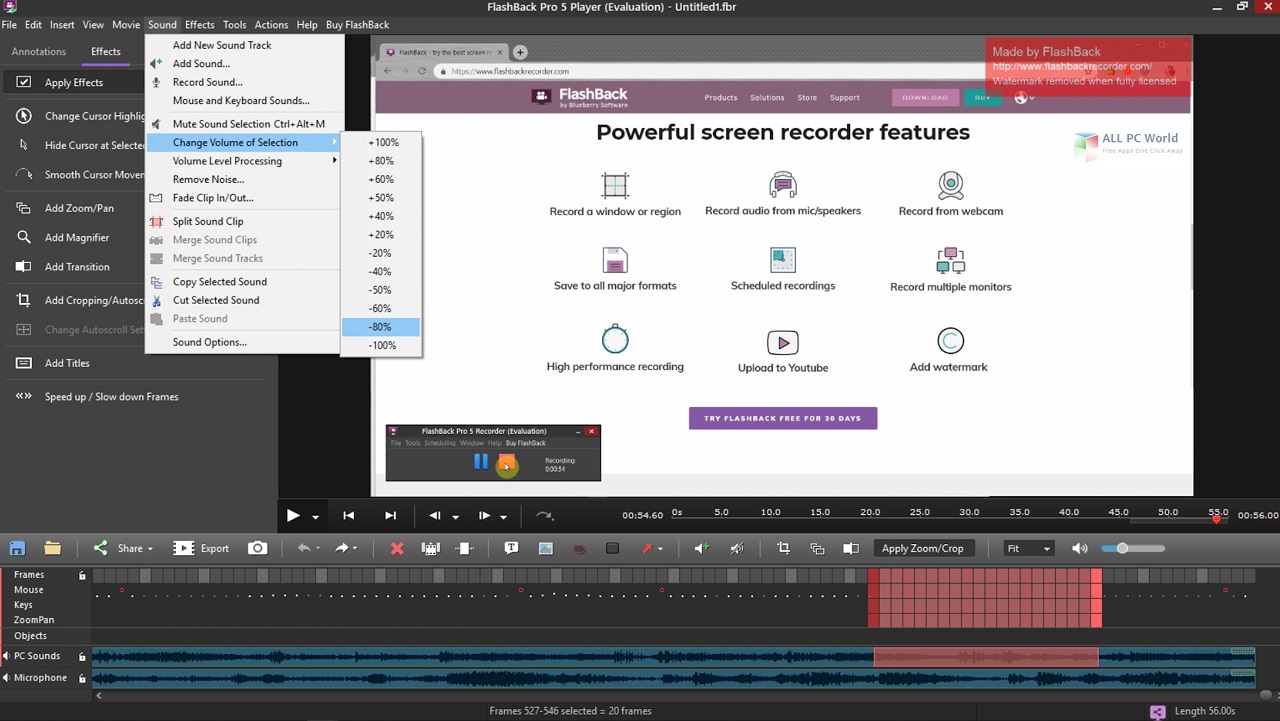Viewport: 1280px width, 721px height.
Task: Click the undo arrow icon
Action: tap(304, 548)
